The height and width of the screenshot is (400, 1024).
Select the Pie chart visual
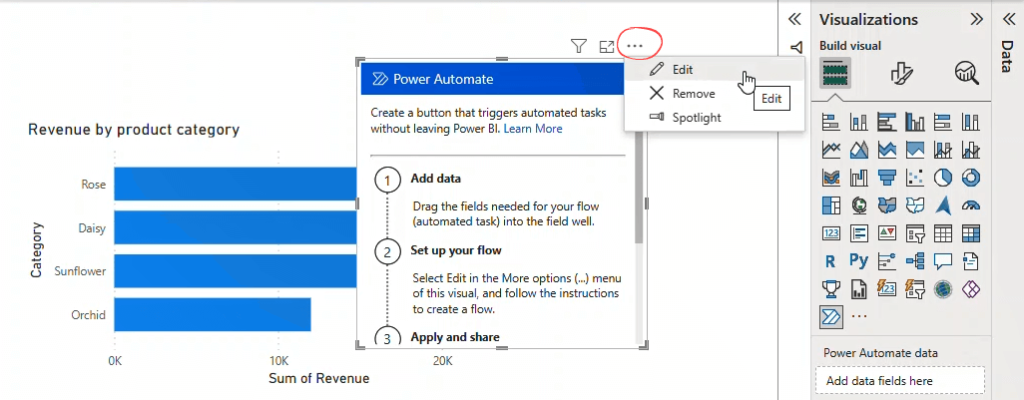944,178
